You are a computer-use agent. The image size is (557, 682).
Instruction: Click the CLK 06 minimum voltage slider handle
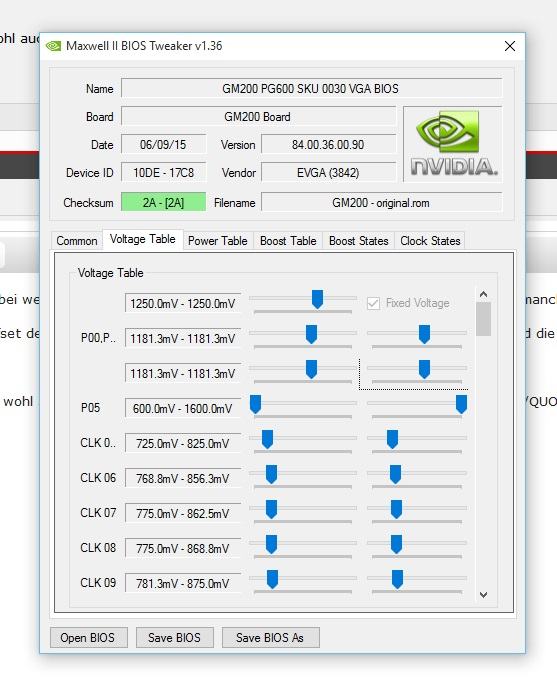(271, 475)
